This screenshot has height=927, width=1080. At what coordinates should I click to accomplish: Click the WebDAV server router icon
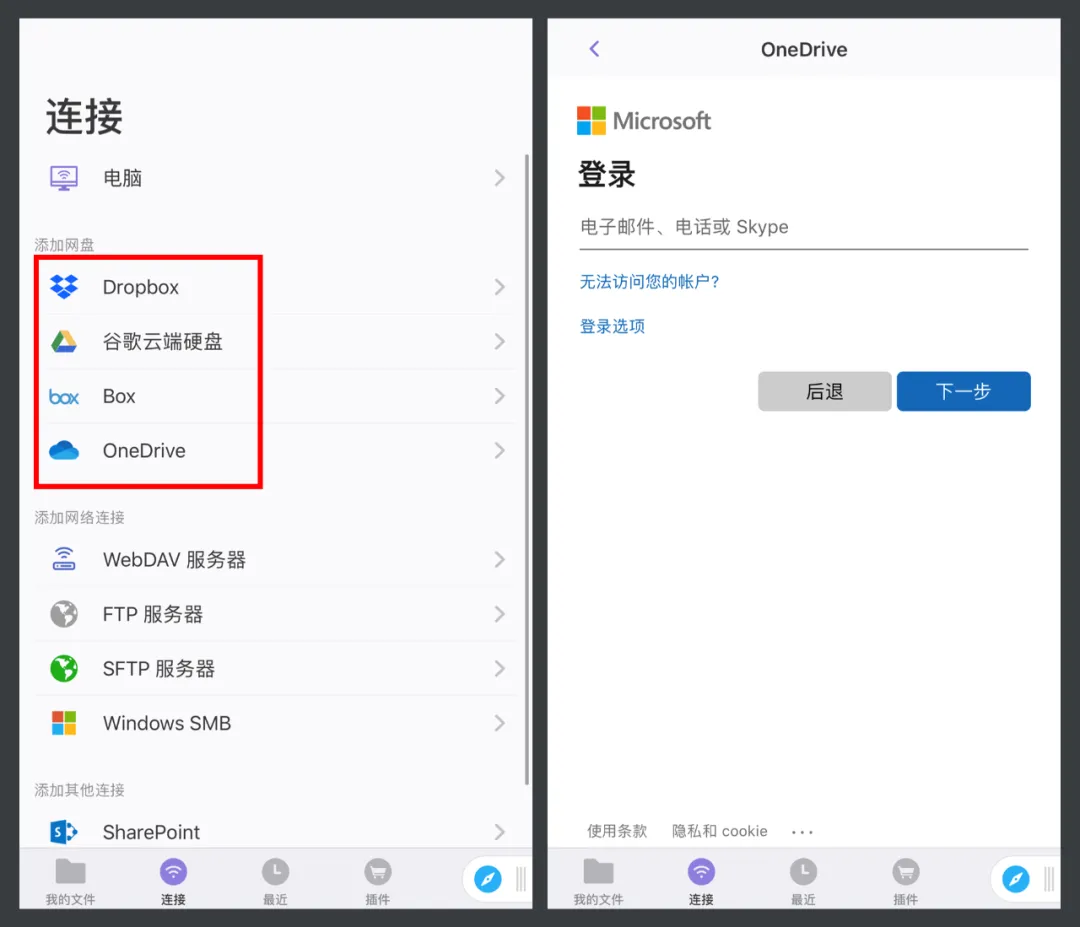pyautogui.click(x=64, y=559)
